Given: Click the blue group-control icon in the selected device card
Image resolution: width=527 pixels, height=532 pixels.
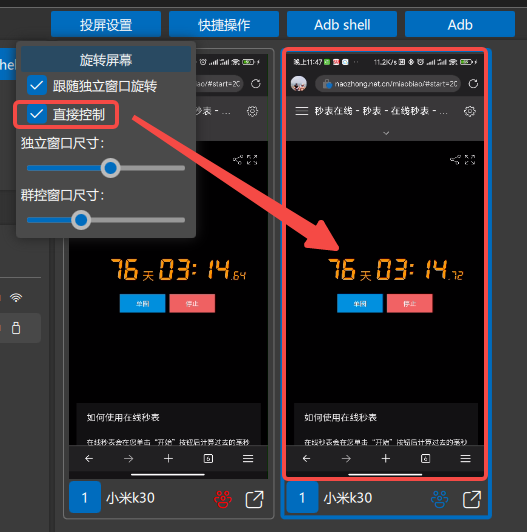Looking at the screenshot, I should click(439, 499).
